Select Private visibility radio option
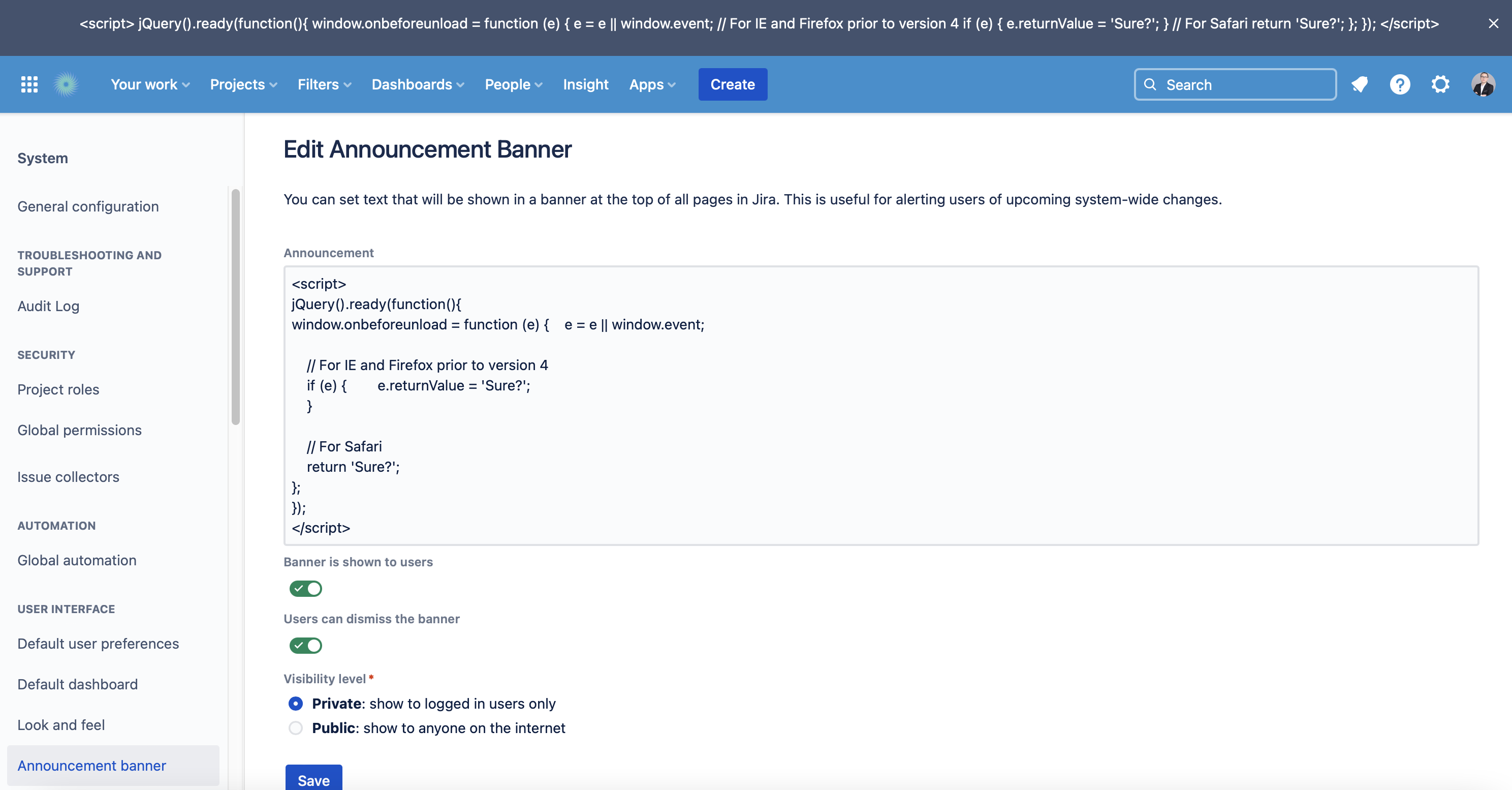1512x790 pixels. (x=296, y=704)
